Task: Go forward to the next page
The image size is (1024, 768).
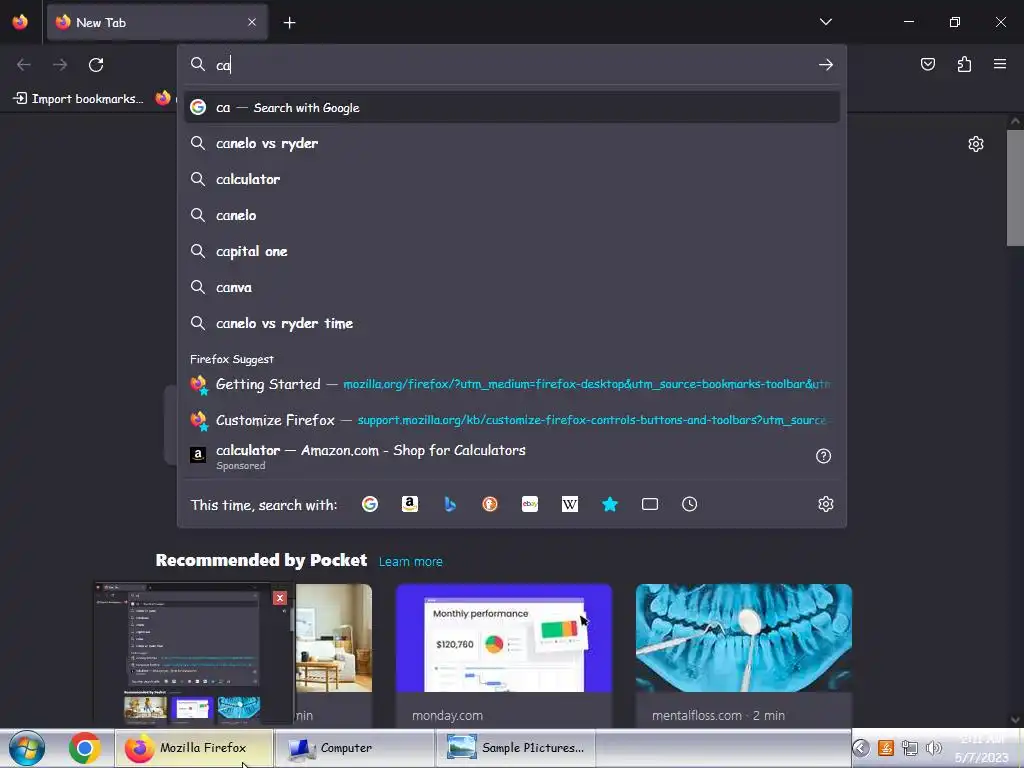Action: pos(60,65)
